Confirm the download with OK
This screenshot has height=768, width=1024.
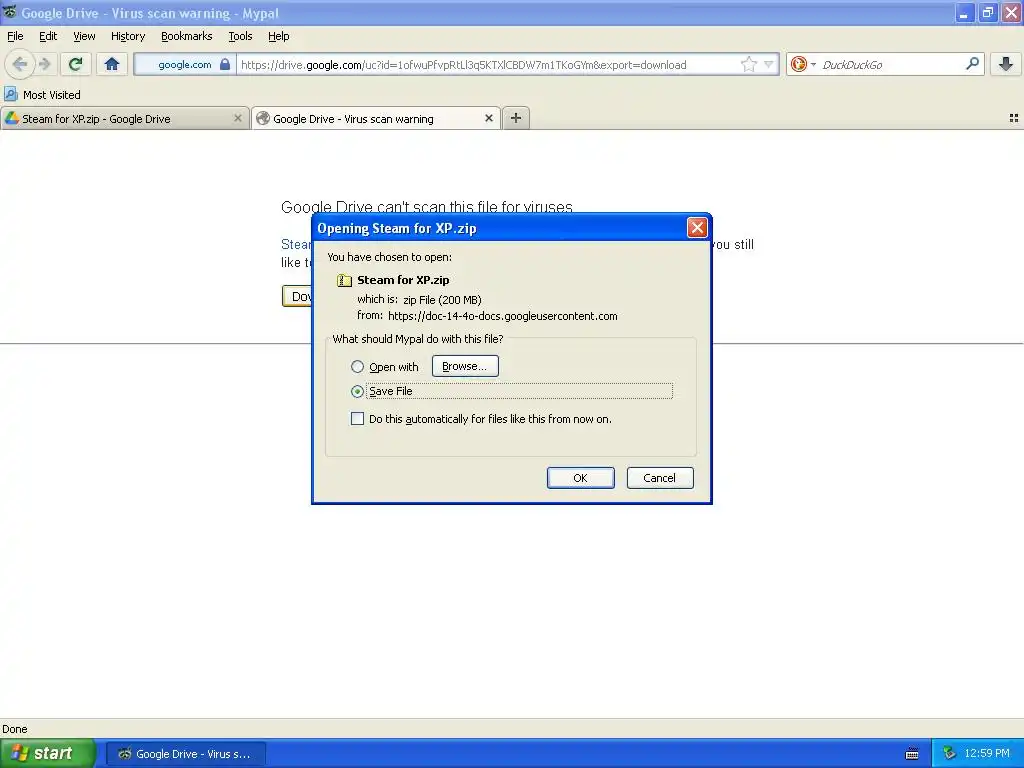click(x=581, y=478)
